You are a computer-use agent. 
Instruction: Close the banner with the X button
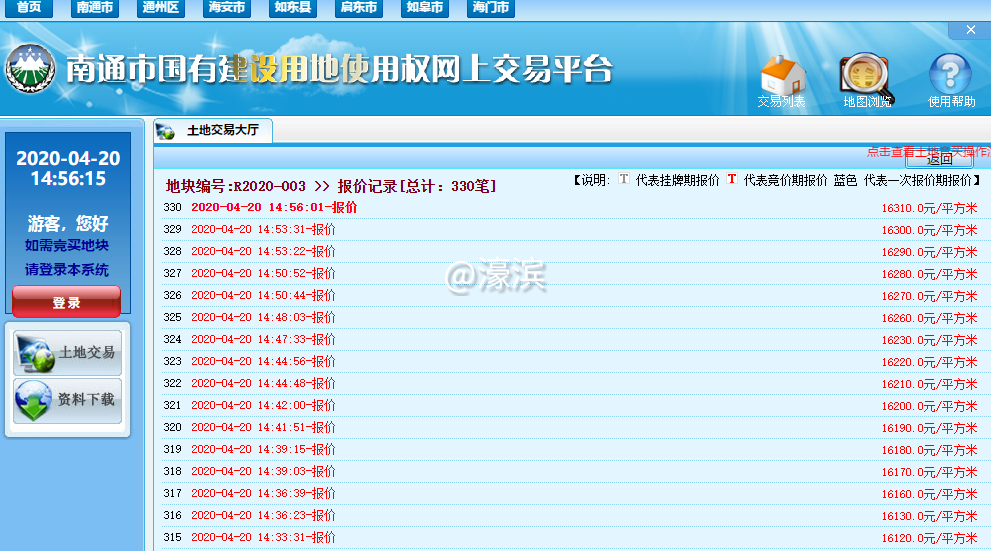971,30
